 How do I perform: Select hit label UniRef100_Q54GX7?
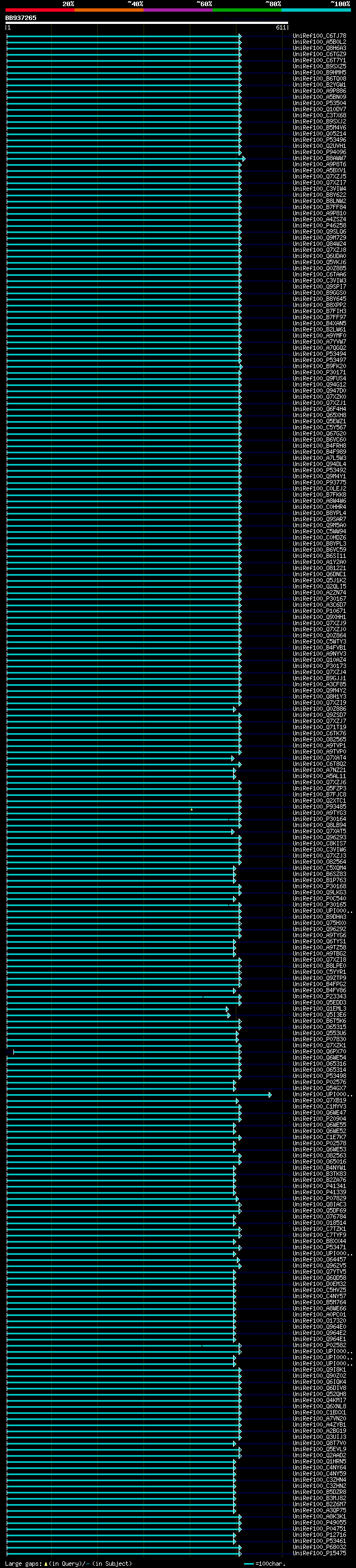[319, 1088]
